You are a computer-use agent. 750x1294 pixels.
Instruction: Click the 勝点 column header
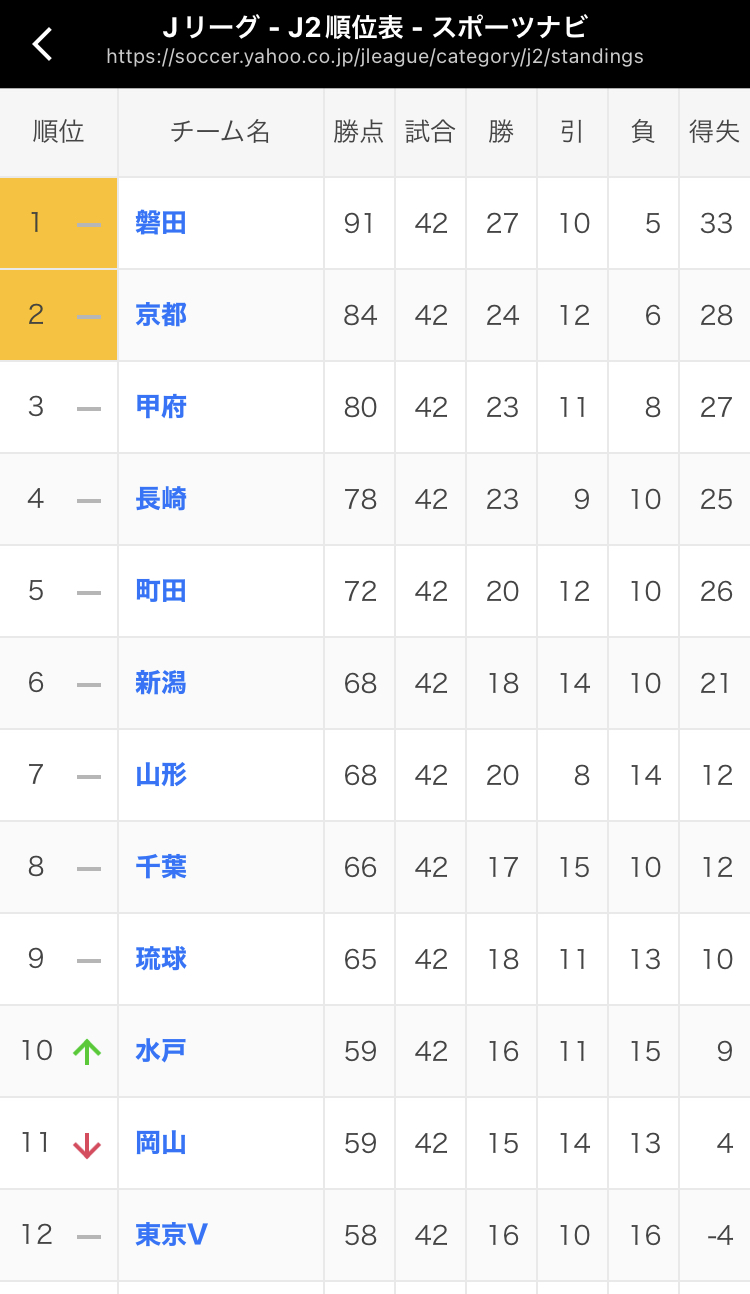point(359,132)
